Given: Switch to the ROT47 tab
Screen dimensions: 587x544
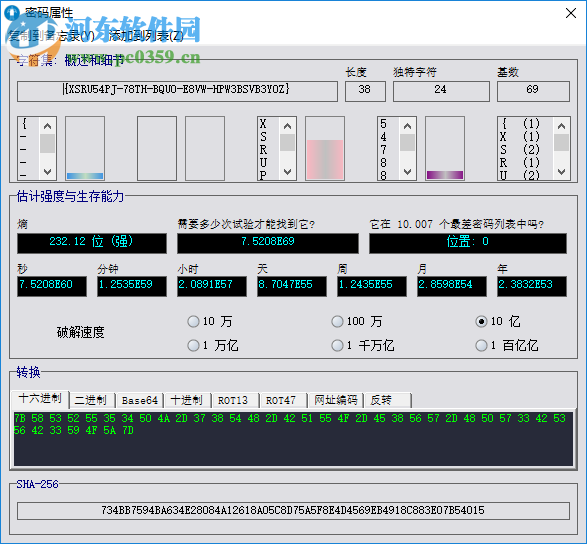Looking at the screenshot, I should point(283,400).
